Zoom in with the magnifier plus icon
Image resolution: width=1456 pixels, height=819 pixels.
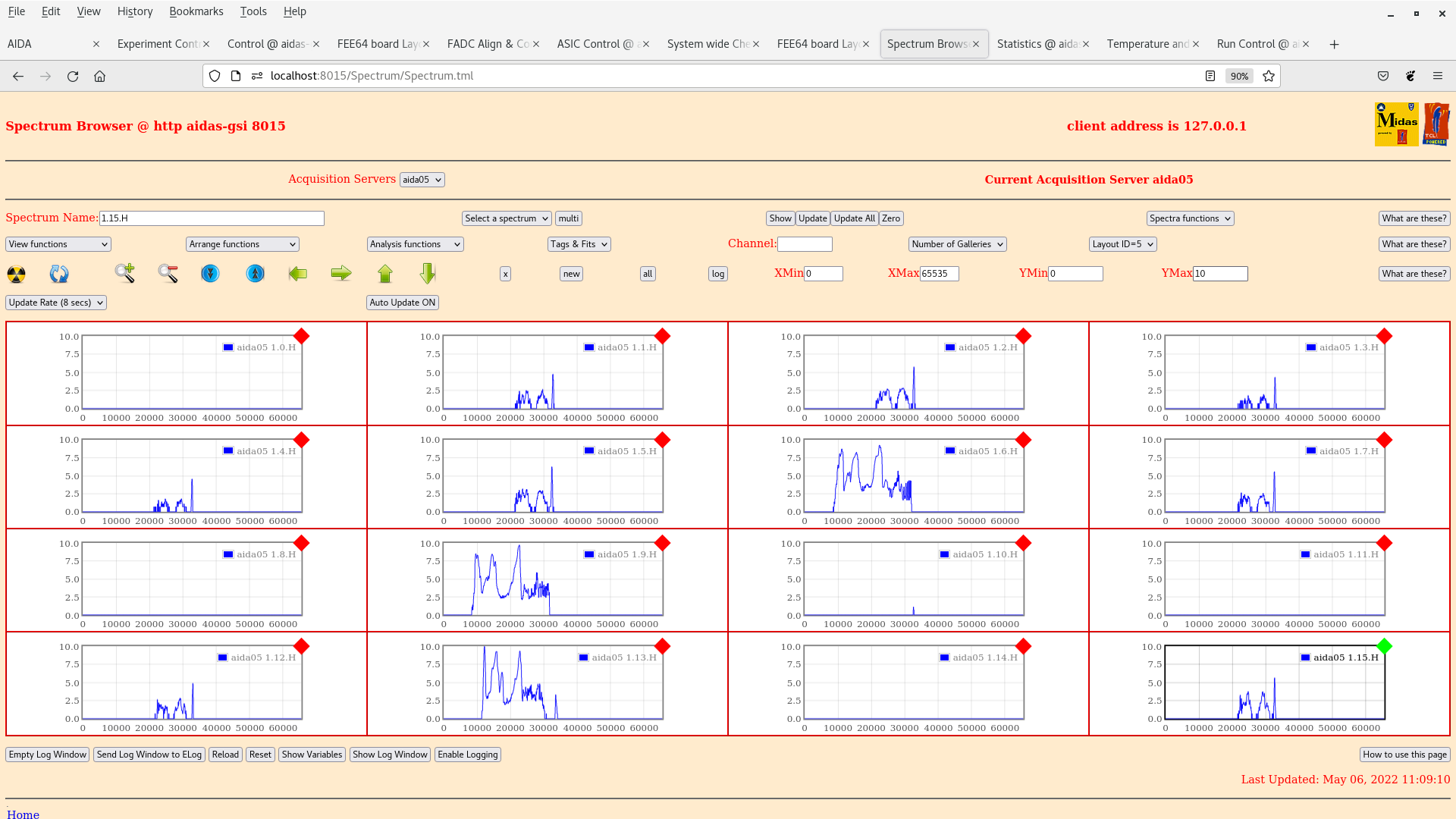[x=125, y=273]
